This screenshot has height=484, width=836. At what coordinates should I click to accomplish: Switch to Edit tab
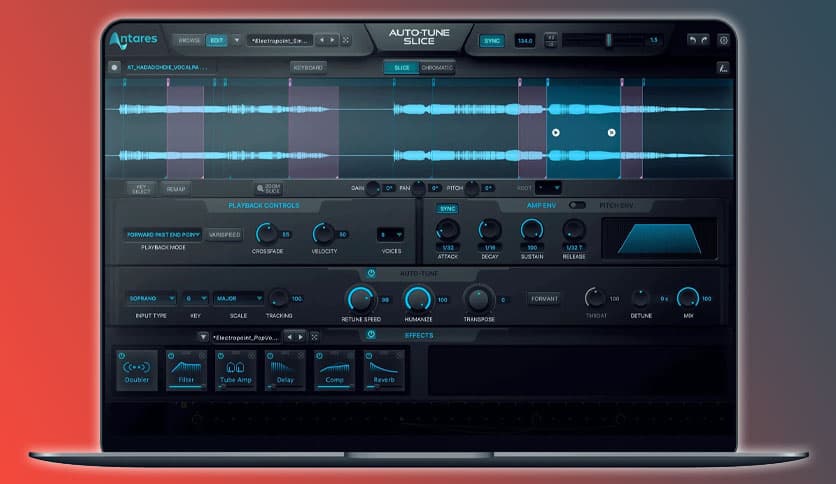point(216,41)
